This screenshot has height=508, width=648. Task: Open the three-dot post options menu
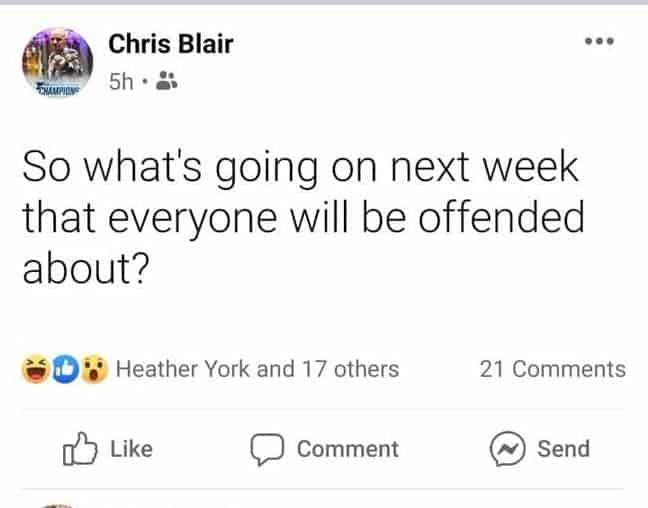(598, 43)
